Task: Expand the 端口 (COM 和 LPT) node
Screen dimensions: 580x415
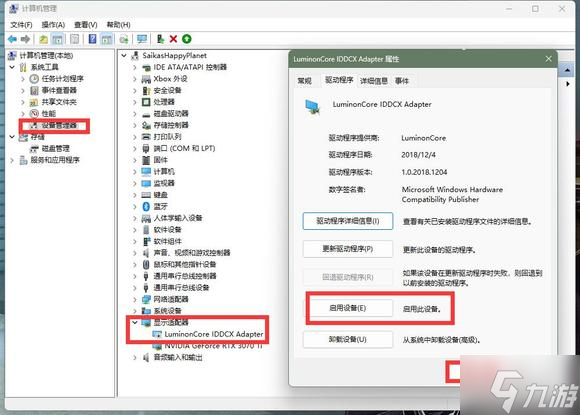Action: pos(135,148)
